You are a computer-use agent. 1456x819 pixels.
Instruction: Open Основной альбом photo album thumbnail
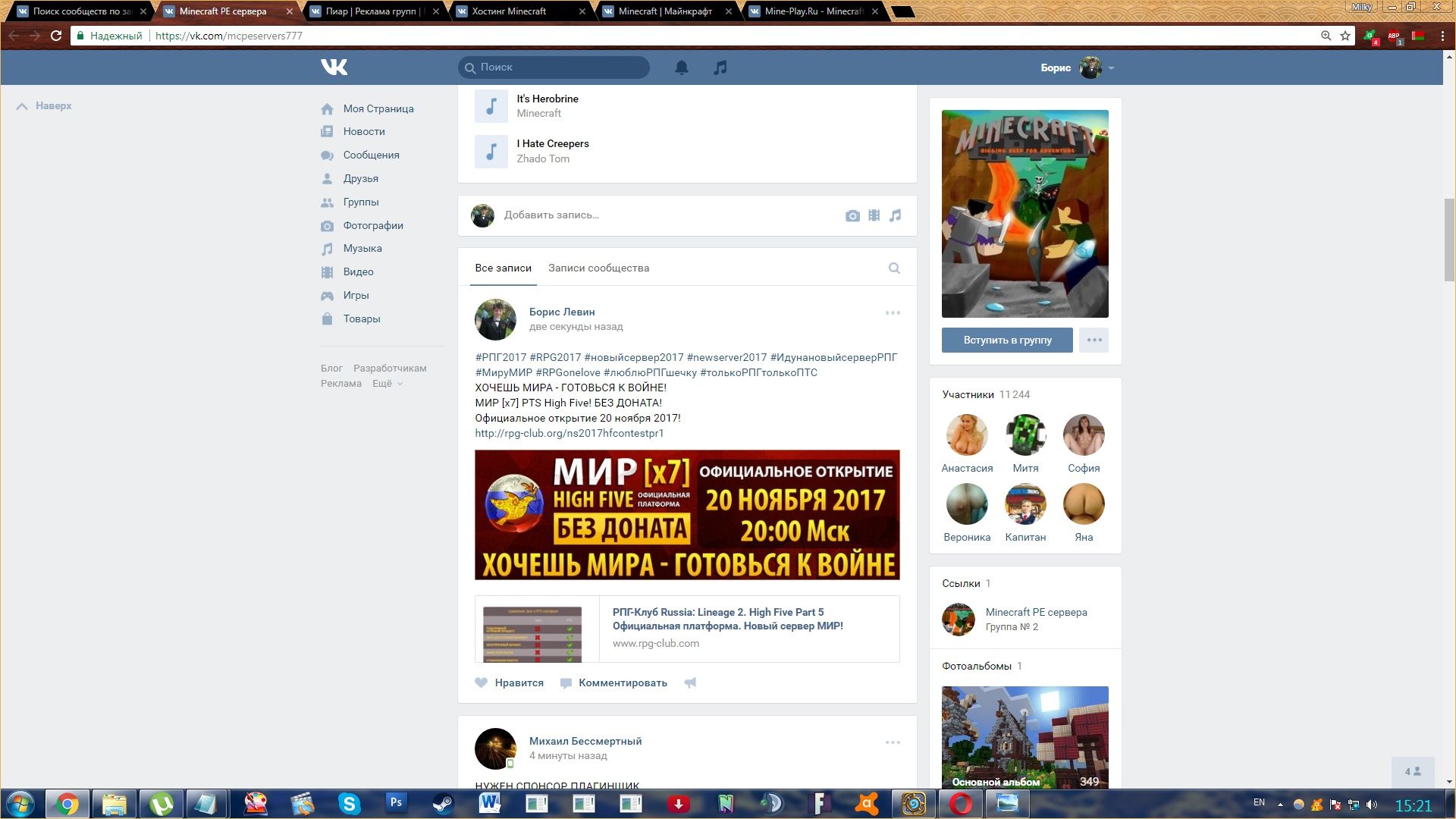[1025, 736]
